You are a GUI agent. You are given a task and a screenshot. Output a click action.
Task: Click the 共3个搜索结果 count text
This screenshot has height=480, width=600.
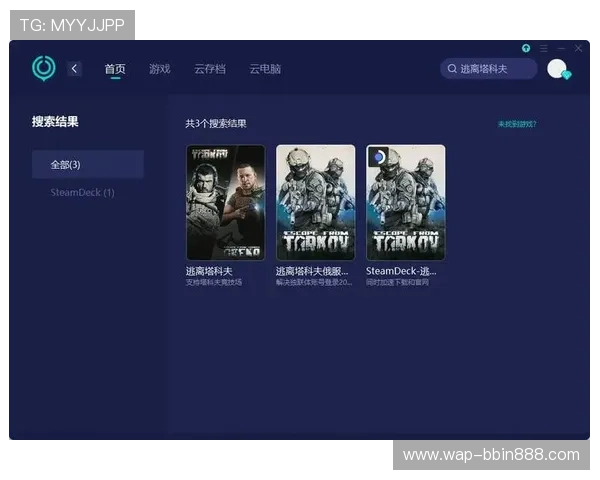216,124
